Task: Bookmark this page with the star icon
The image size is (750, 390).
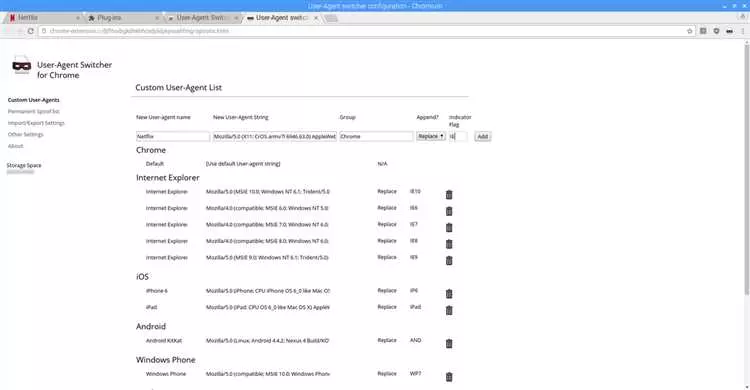Action: pos(689,31)
